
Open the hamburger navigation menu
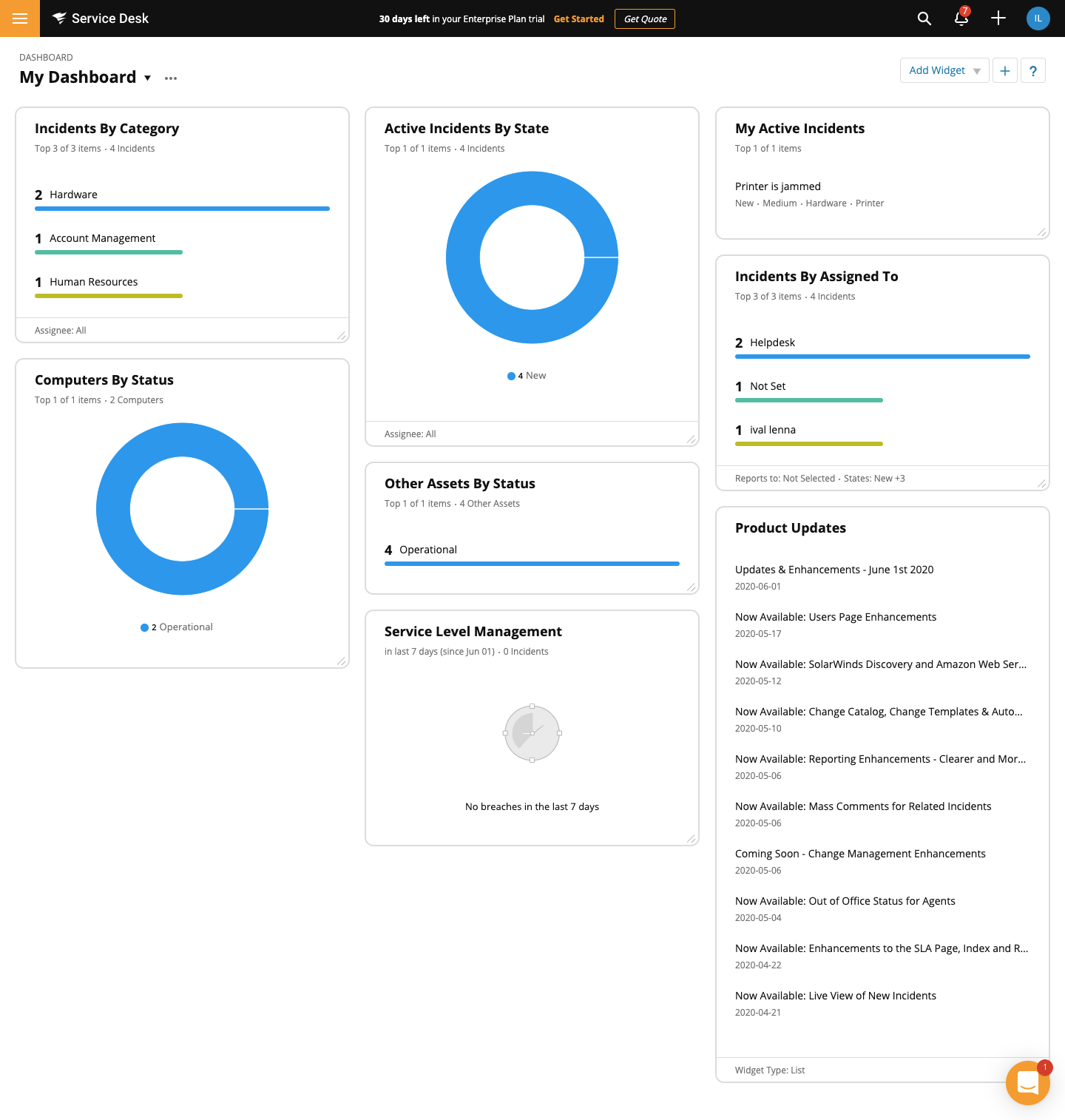click(x=20, y=18)
